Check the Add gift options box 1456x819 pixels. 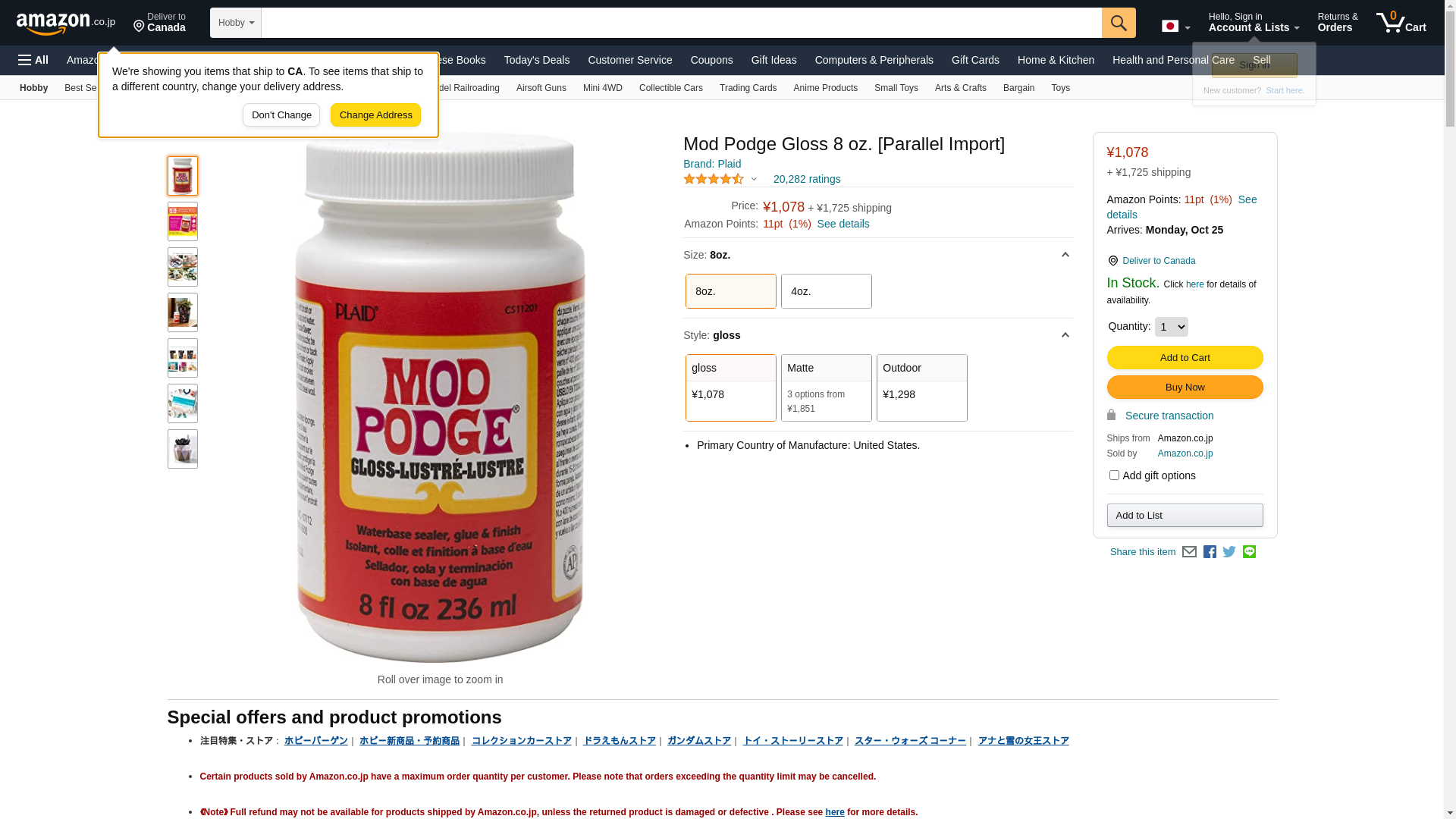[x=1114, y=475]
